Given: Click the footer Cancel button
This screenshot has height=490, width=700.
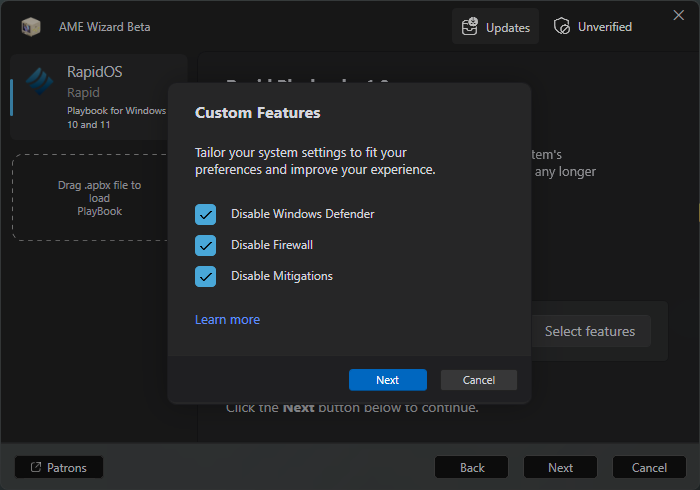Looking at the screenshot, I should 649,467.
